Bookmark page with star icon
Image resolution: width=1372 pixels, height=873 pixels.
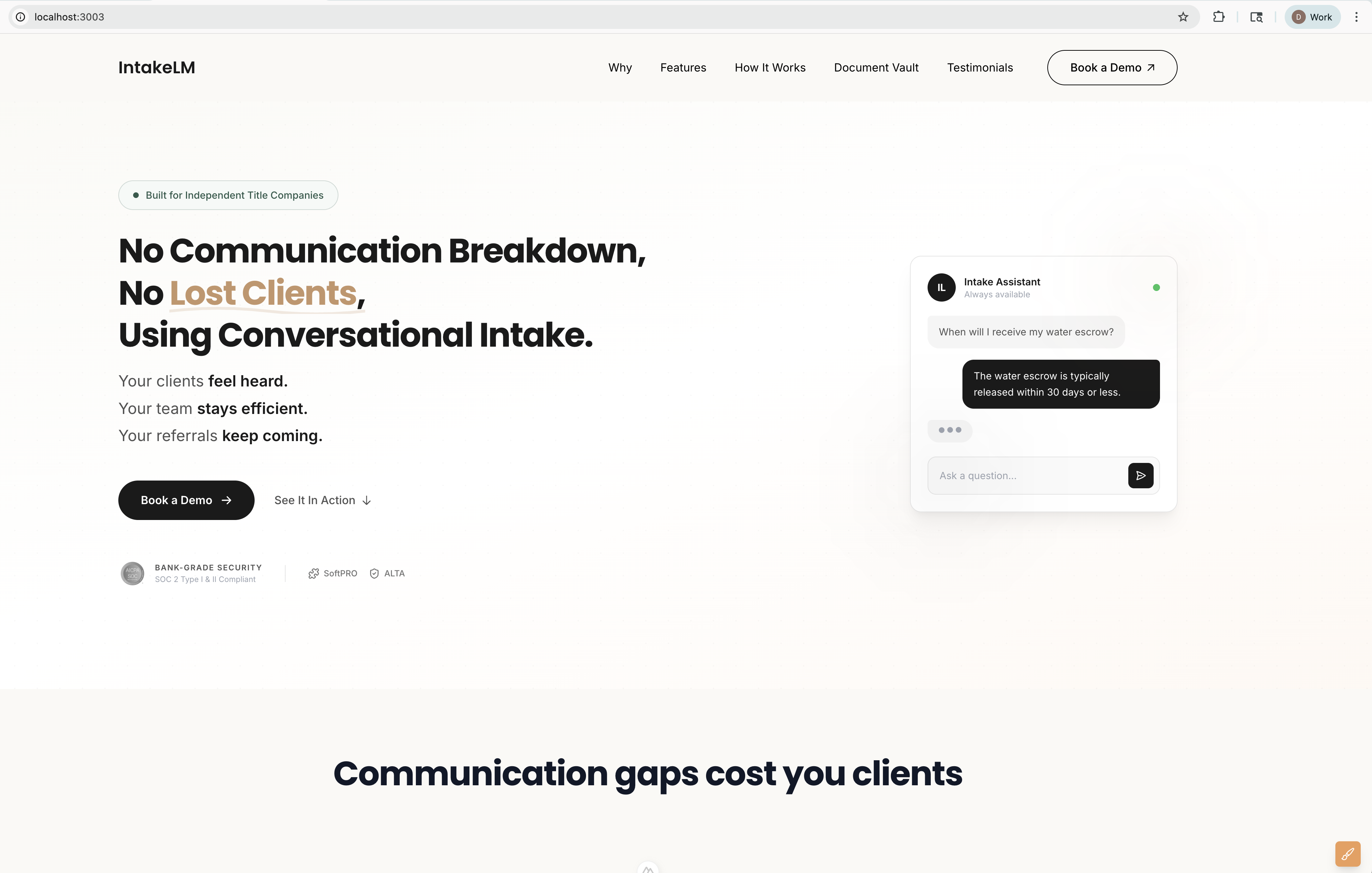(1183, 17)
